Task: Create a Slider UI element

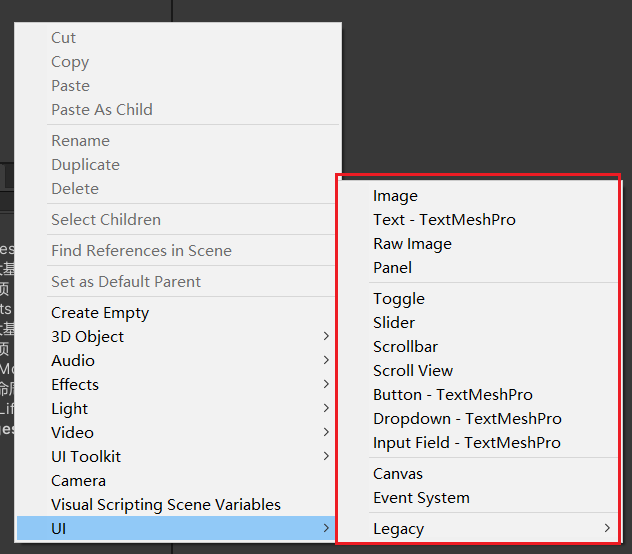Action: (x=478, y=323)
